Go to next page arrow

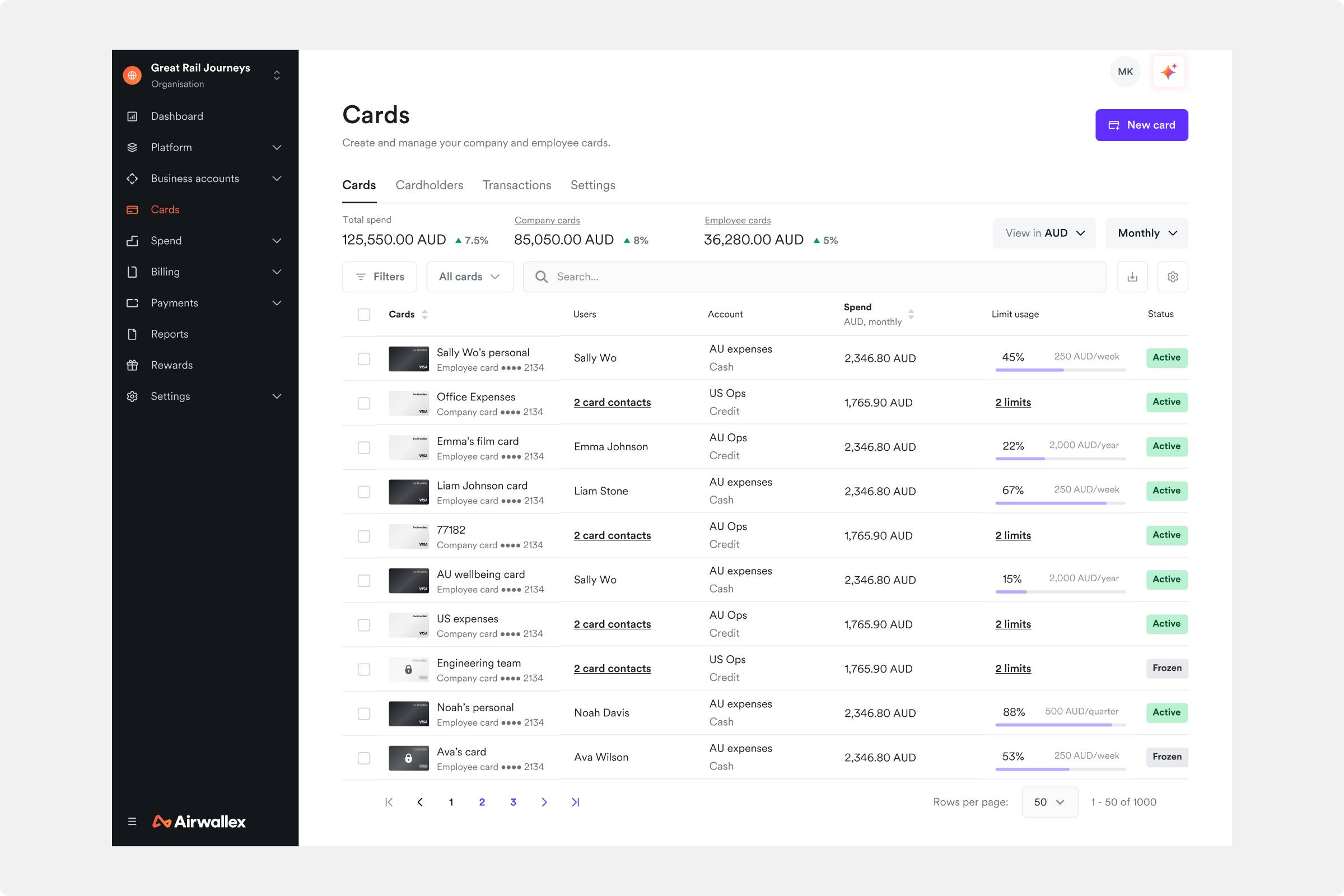point(544,802)
